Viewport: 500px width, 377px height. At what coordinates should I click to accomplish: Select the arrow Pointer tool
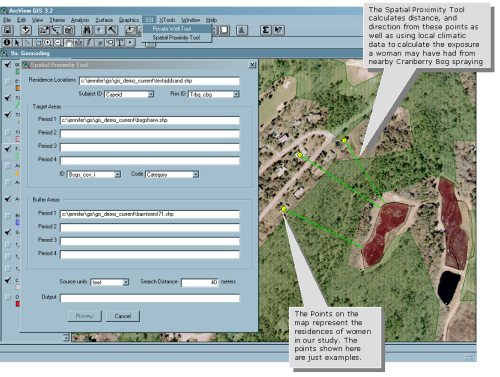17,43
